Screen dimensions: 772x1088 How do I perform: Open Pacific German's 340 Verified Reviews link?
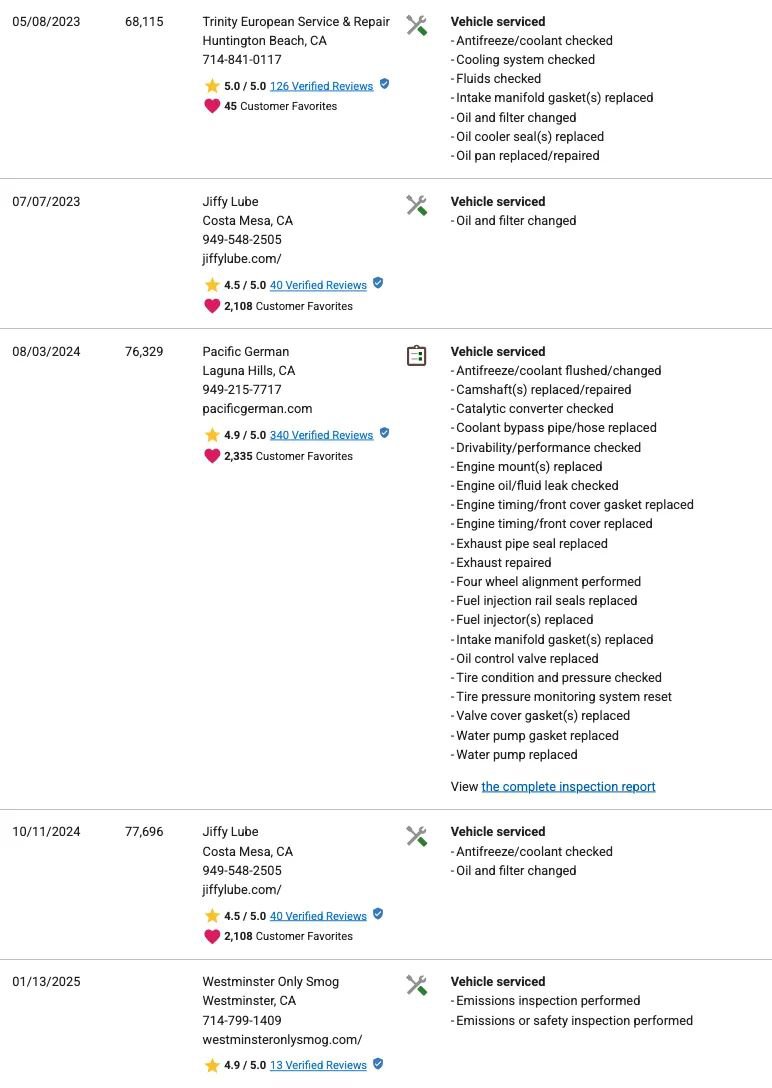tap(321, 435)
